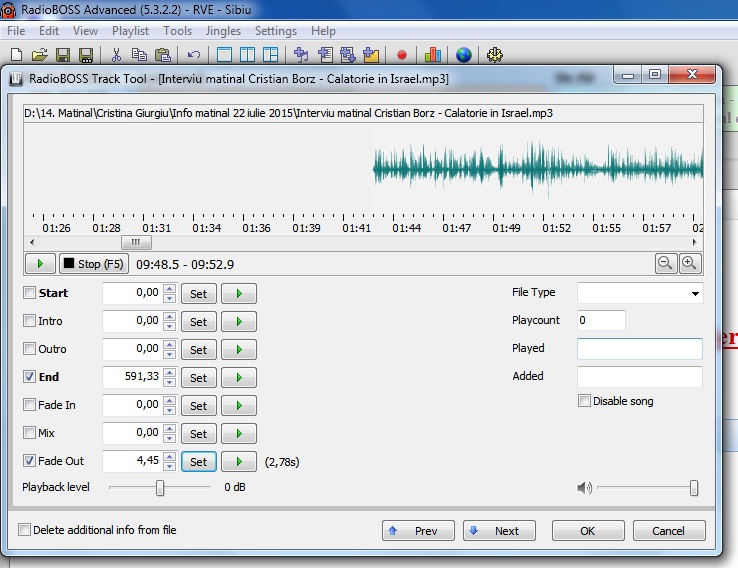Decrease the End value with down arrow
The width and height of the screenshot is (738, 568).
(x=169, y=382)
